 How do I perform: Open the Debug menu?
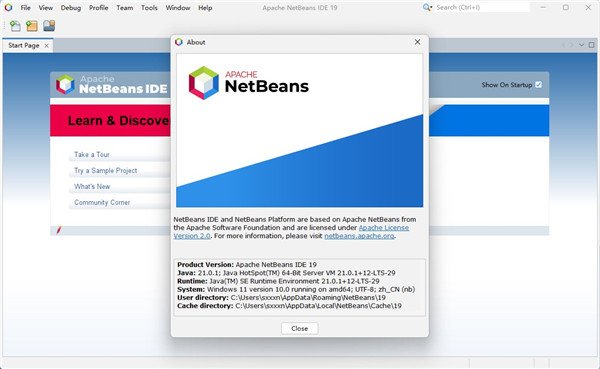point(71,8)
